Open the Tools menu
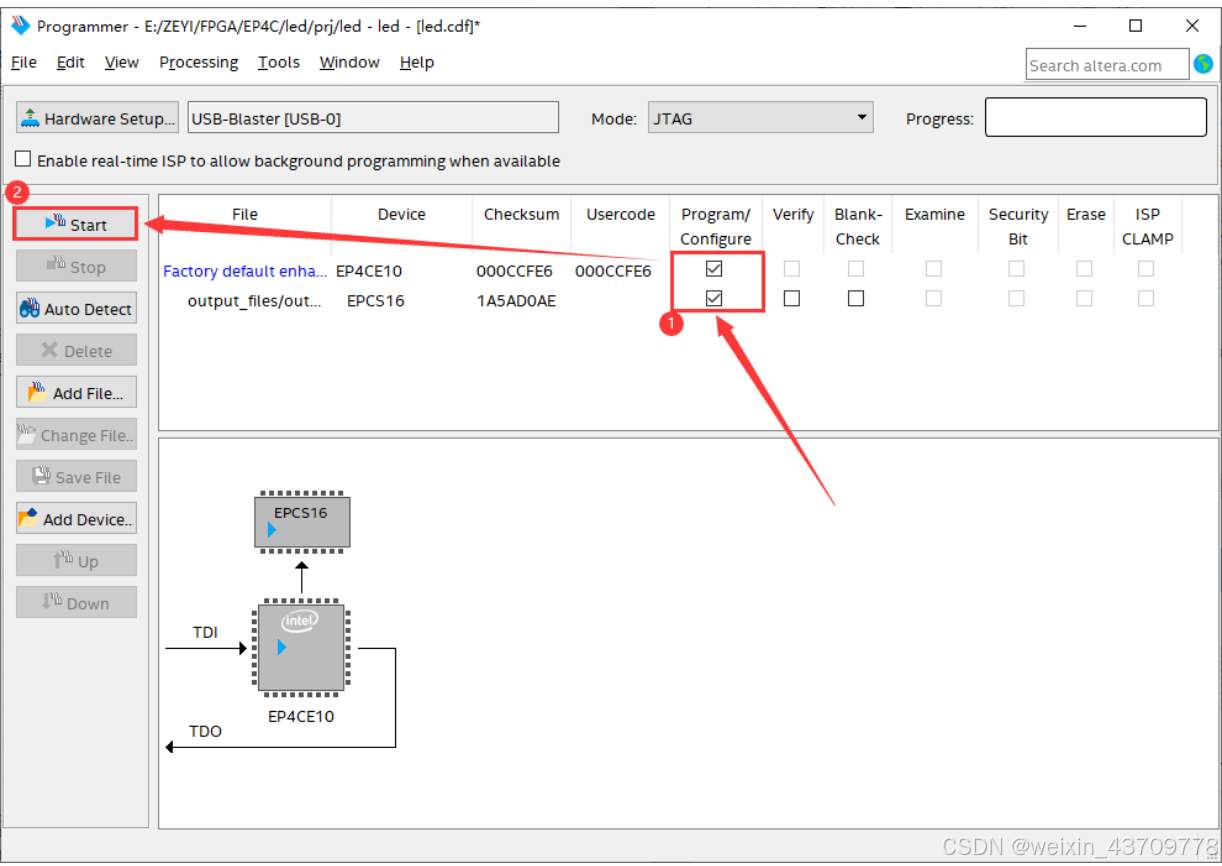Viewport: 1222px width, 866px height. tap(278, 62)
